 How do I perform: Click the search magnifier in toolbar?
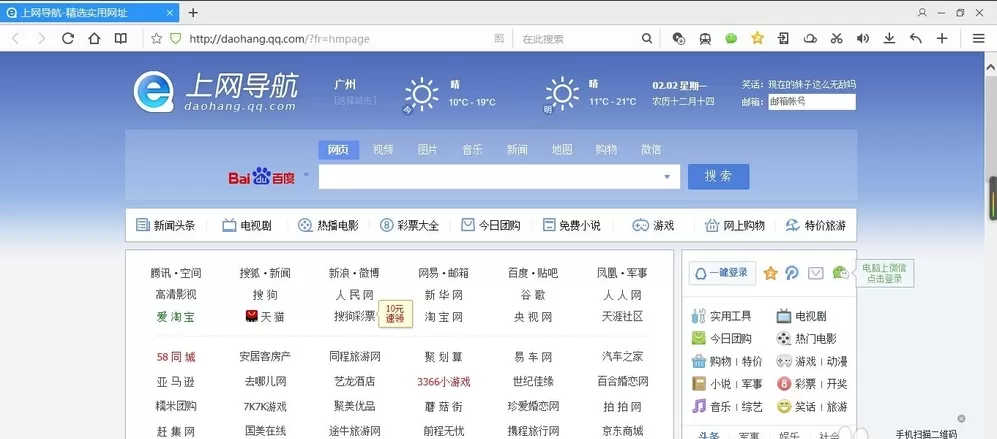tap(647, 39)
